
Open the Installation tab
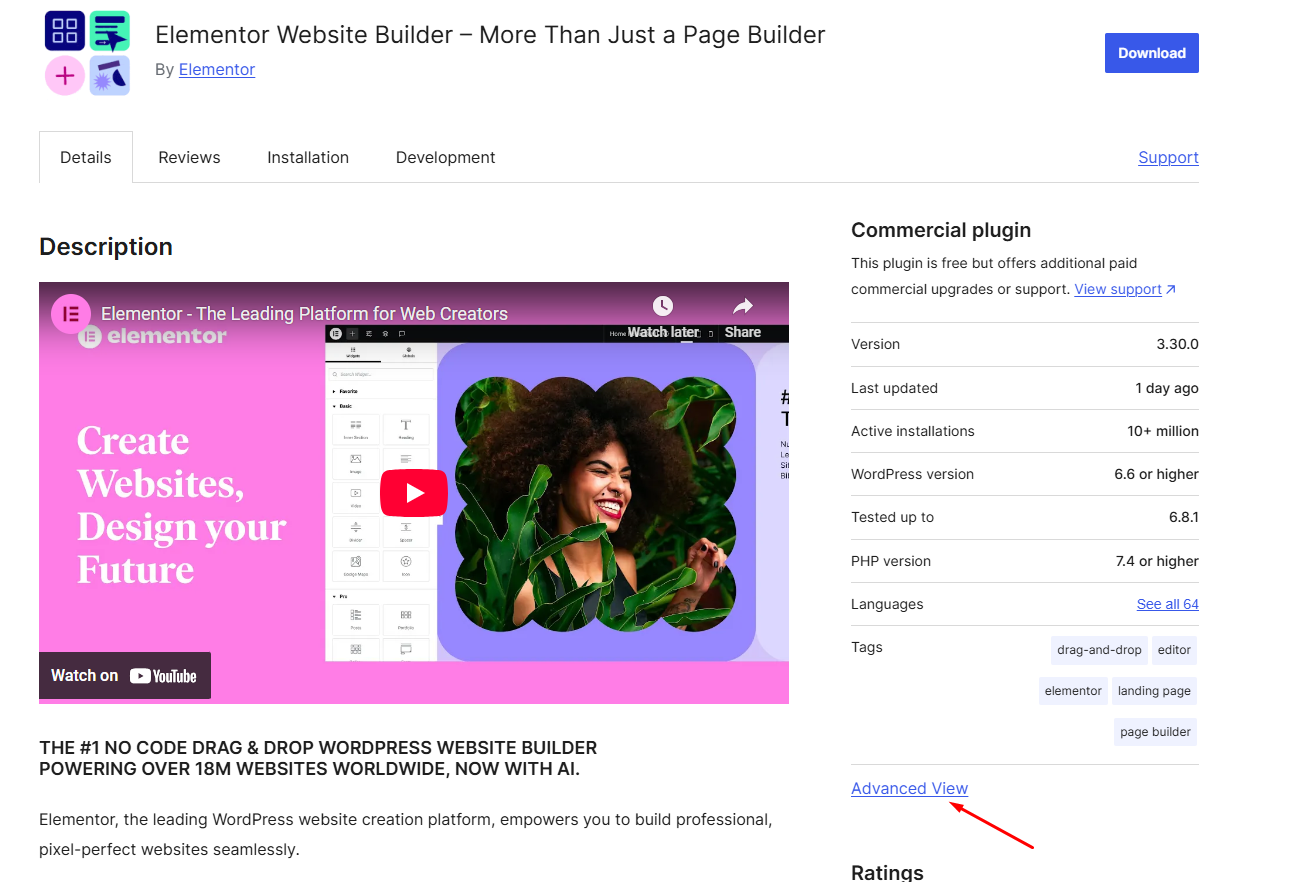[308, 157]
